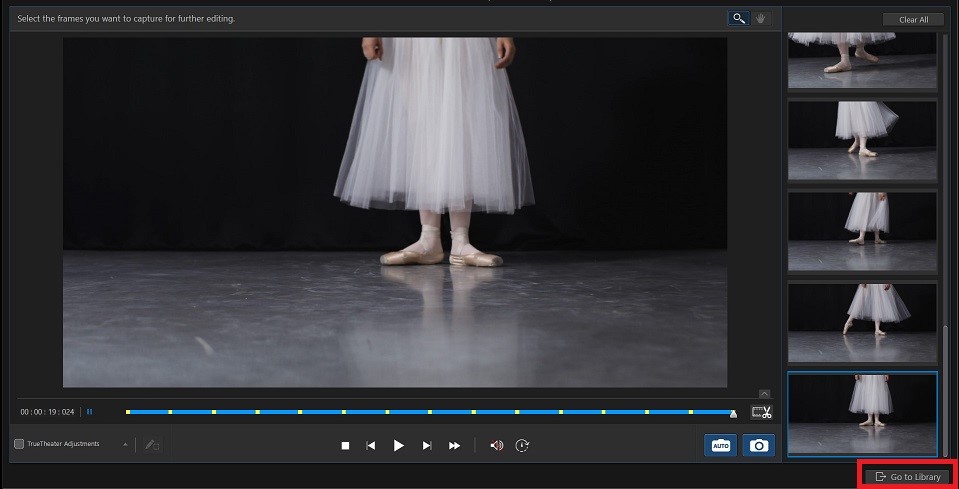Step to the previous frame
The height and width of the screenshot is (489, 959).
371,445
